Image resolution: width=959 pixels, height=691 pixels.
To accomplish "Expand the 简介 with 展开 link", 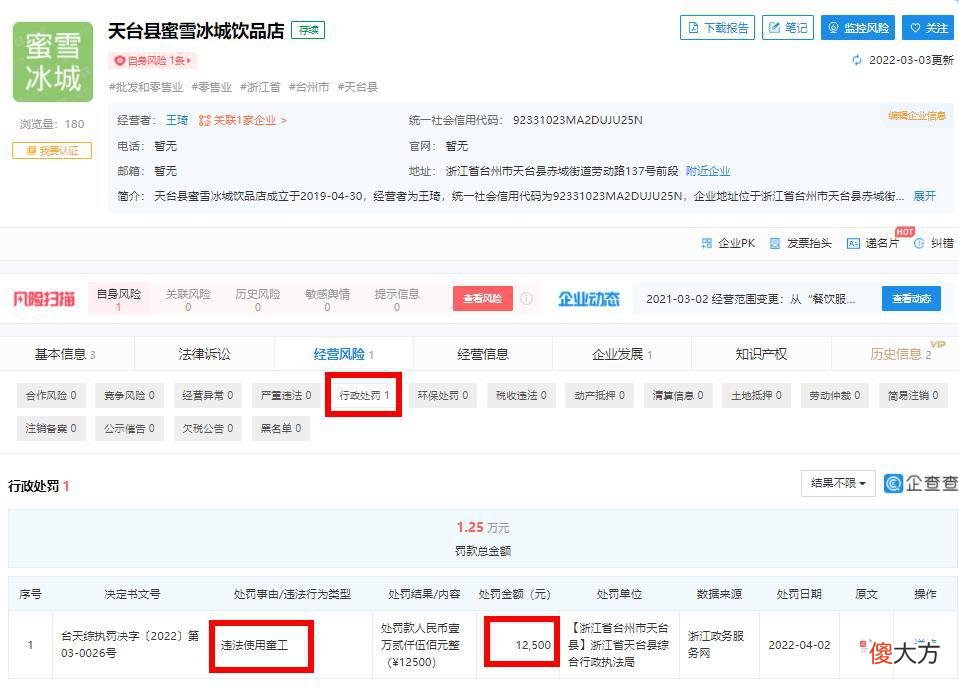I will click(924, 196).
